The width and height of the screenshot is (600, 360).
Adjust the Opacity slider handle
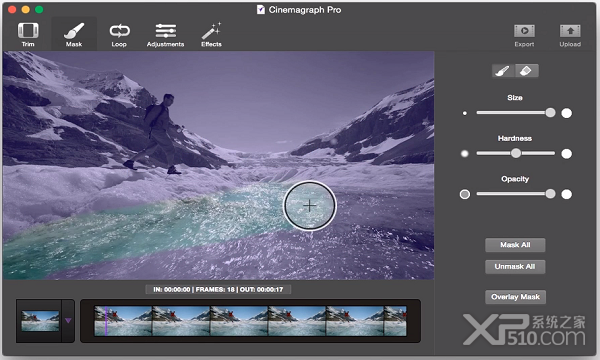click(550, 194)
